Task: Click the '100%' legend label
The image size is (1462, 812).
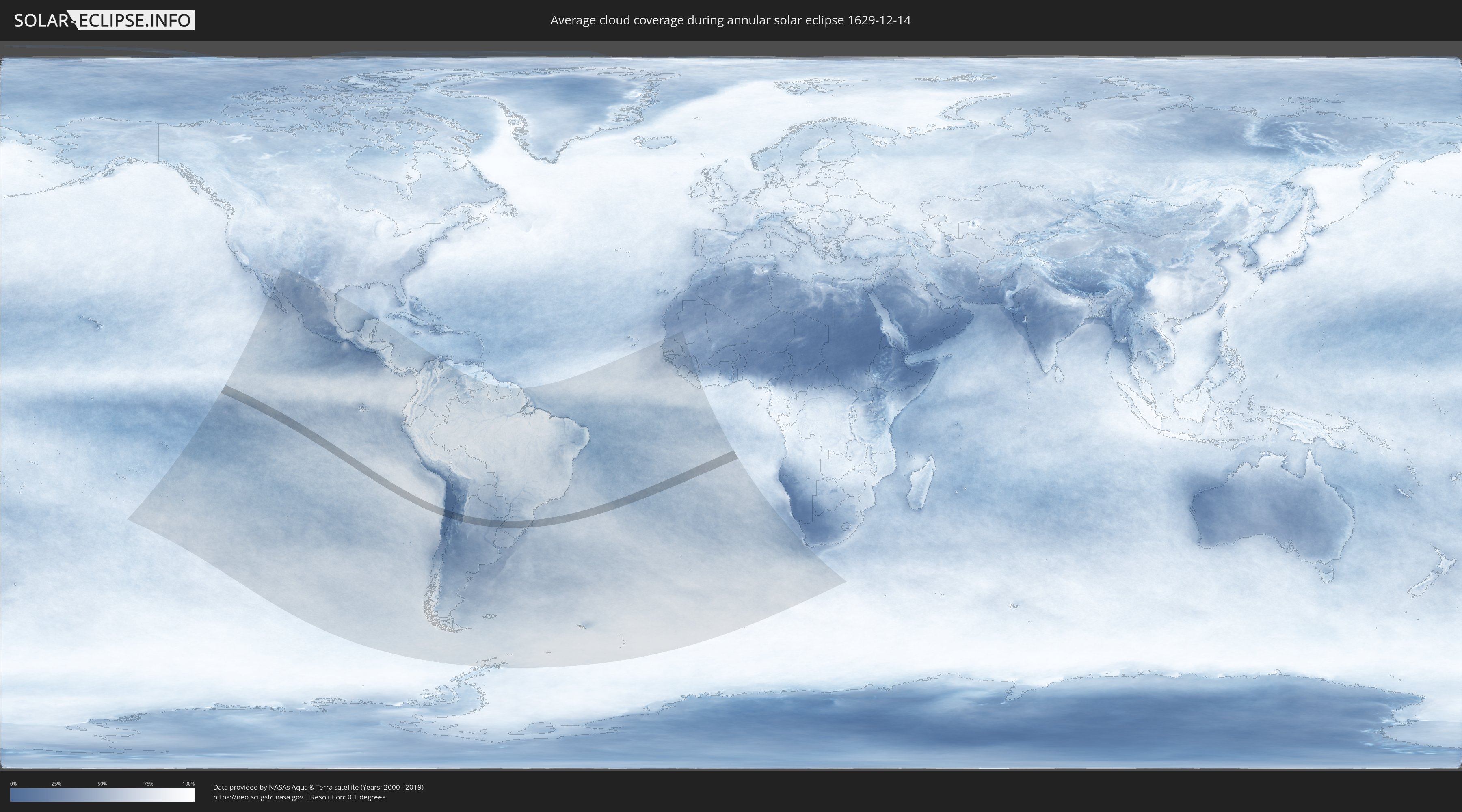Action: click(x=188, y=784)
